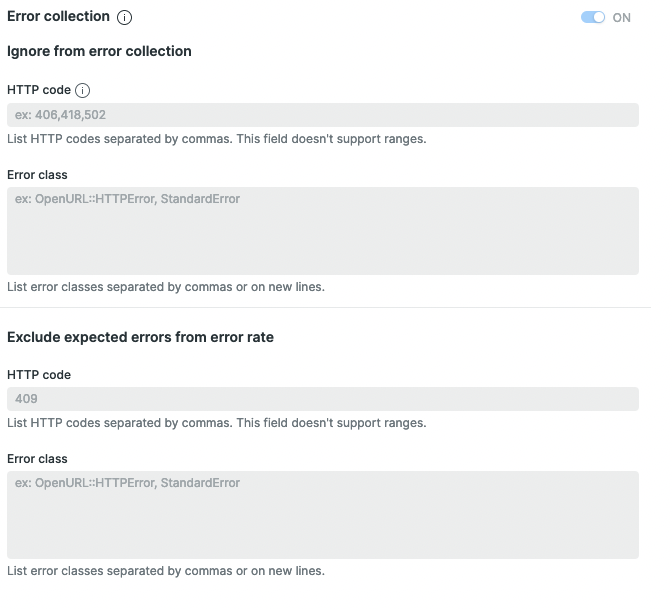Click the Error collection heading

[58, 17]
